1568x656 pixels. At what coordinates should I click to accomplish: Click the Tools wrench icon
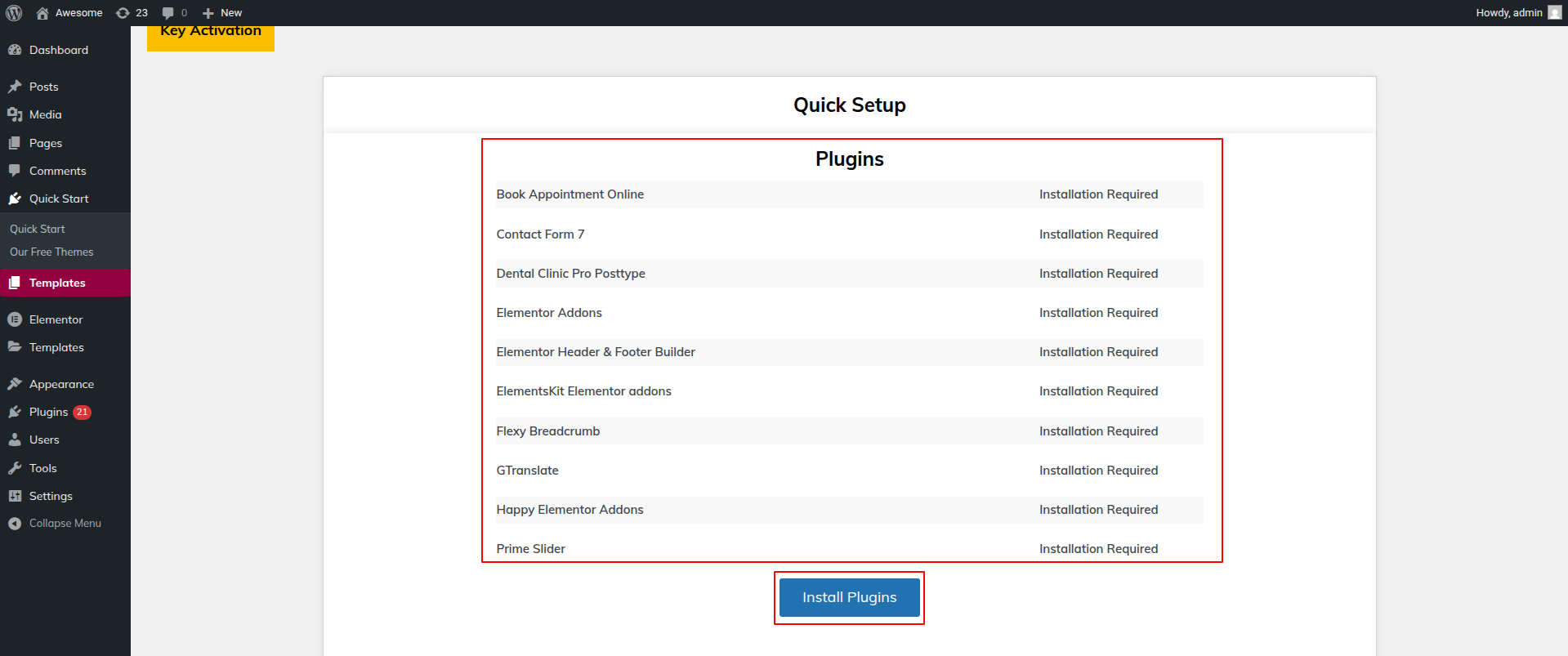coord(15,468)
